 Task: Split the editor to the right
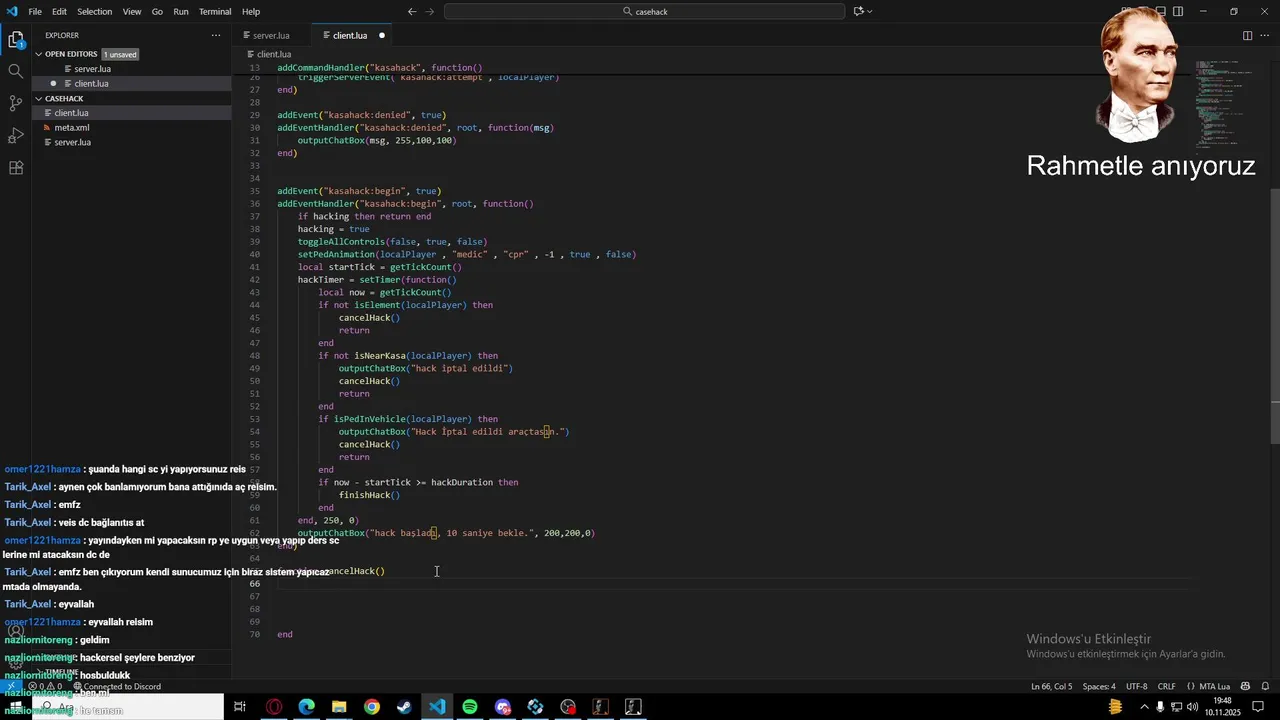1247,35
